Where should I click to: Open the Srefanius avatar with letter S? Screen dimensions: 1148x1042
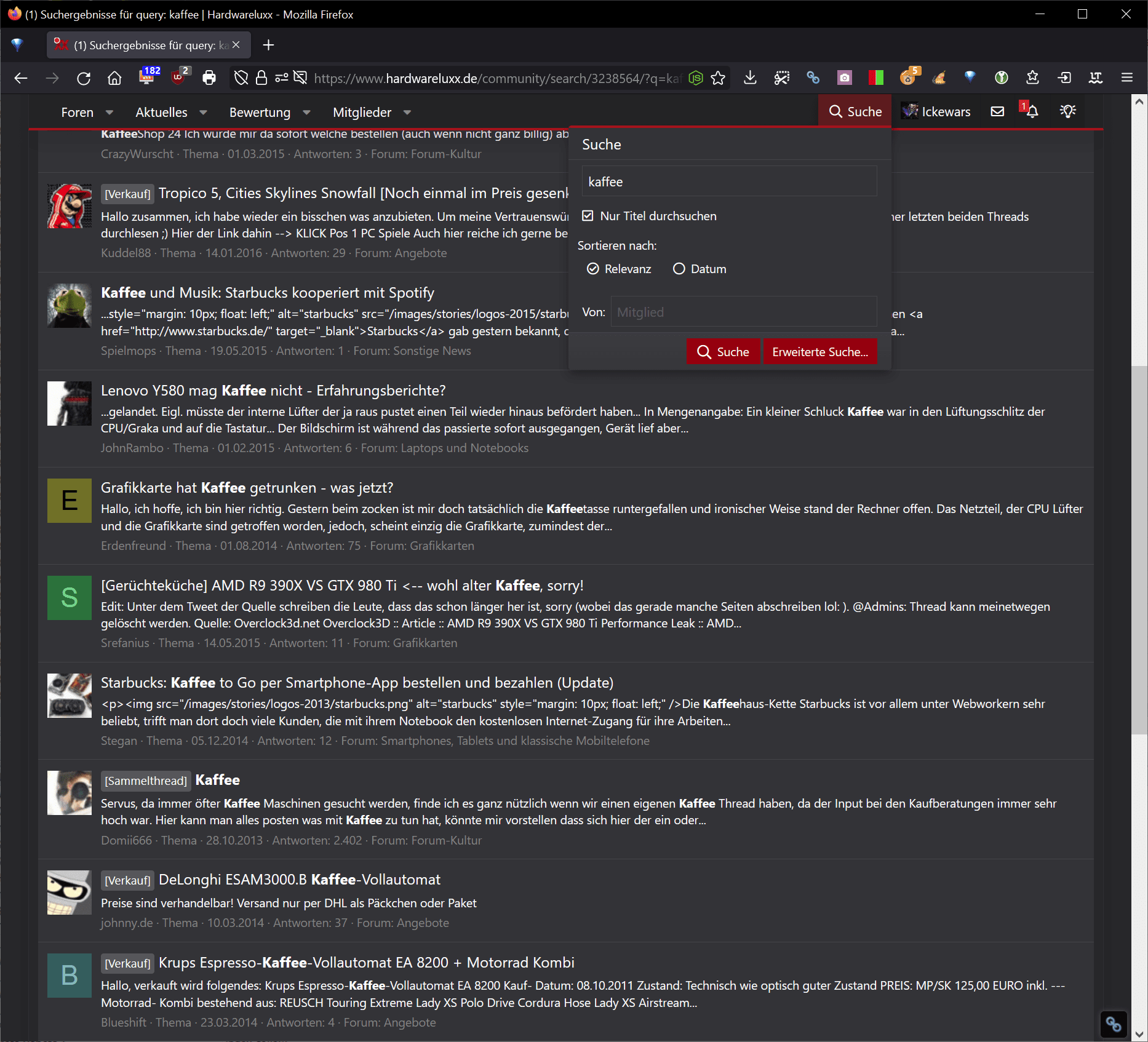(70, 598)
